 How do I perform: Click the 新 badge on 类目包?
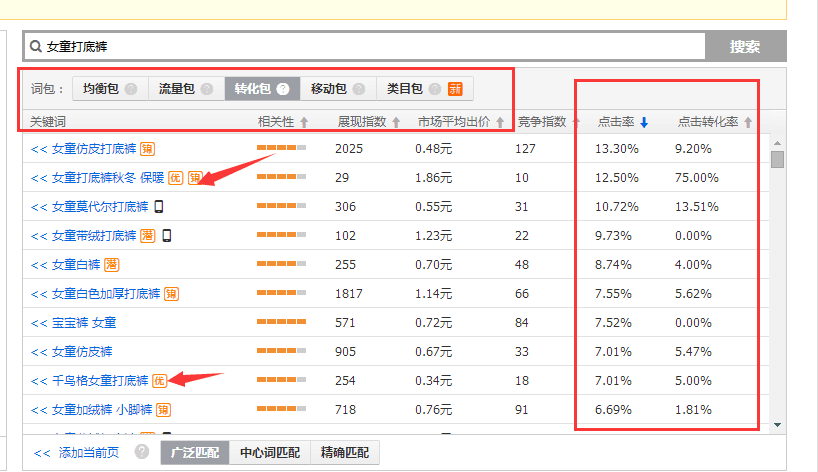click(455, 89)
